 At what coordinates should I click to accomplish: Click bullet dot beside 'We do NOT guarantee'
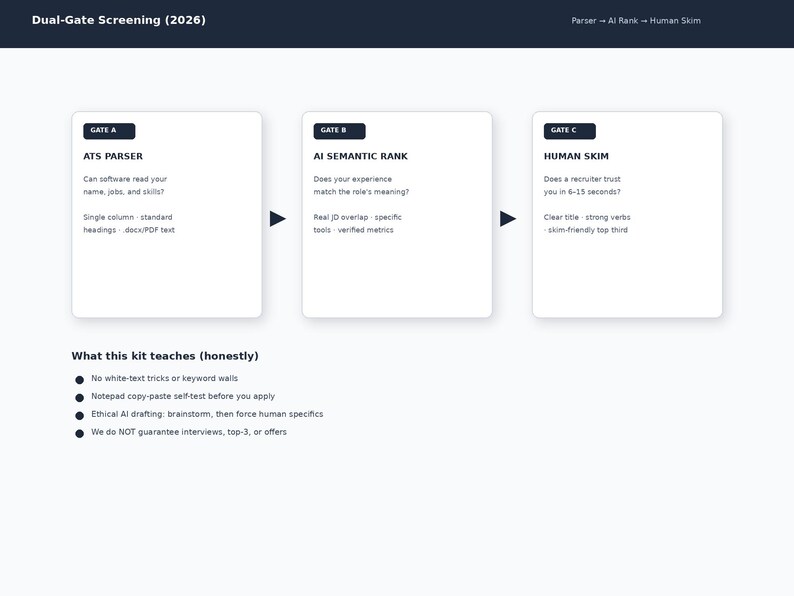click(80, 433)
